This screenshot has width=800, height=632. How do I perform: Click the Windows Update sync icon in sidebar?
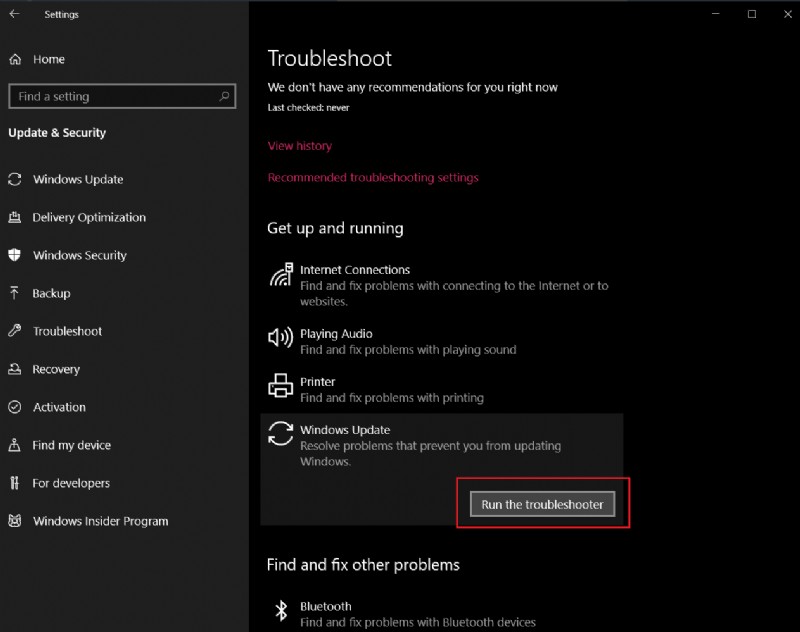point(15,180)
